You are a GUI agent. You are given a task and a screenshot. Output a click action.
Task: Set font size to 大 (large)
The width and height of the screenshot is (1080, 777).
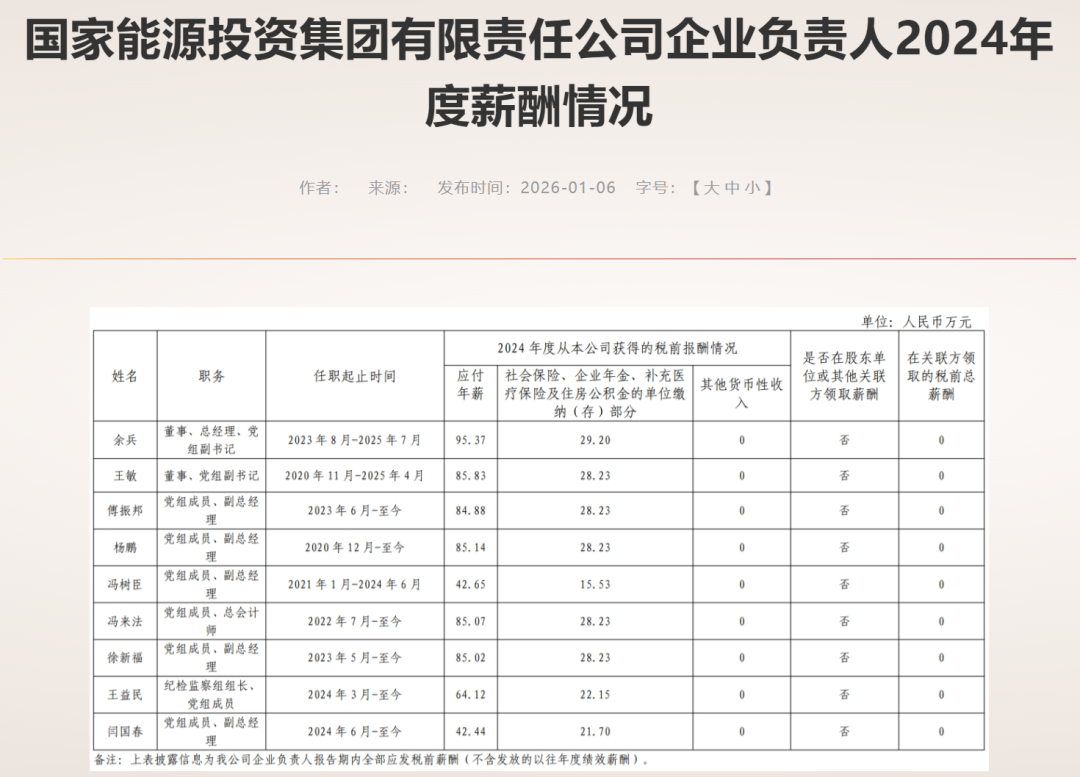pos(711,188)
